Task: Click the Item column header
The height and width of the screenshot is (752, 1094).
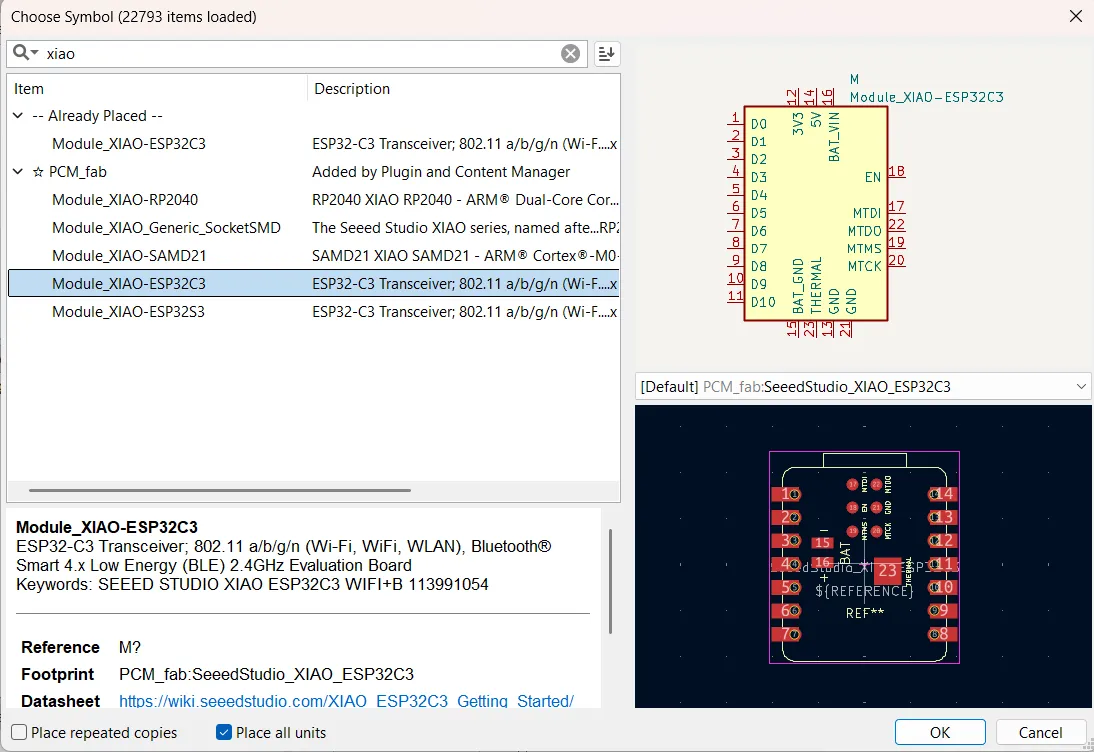Action: 28,88
